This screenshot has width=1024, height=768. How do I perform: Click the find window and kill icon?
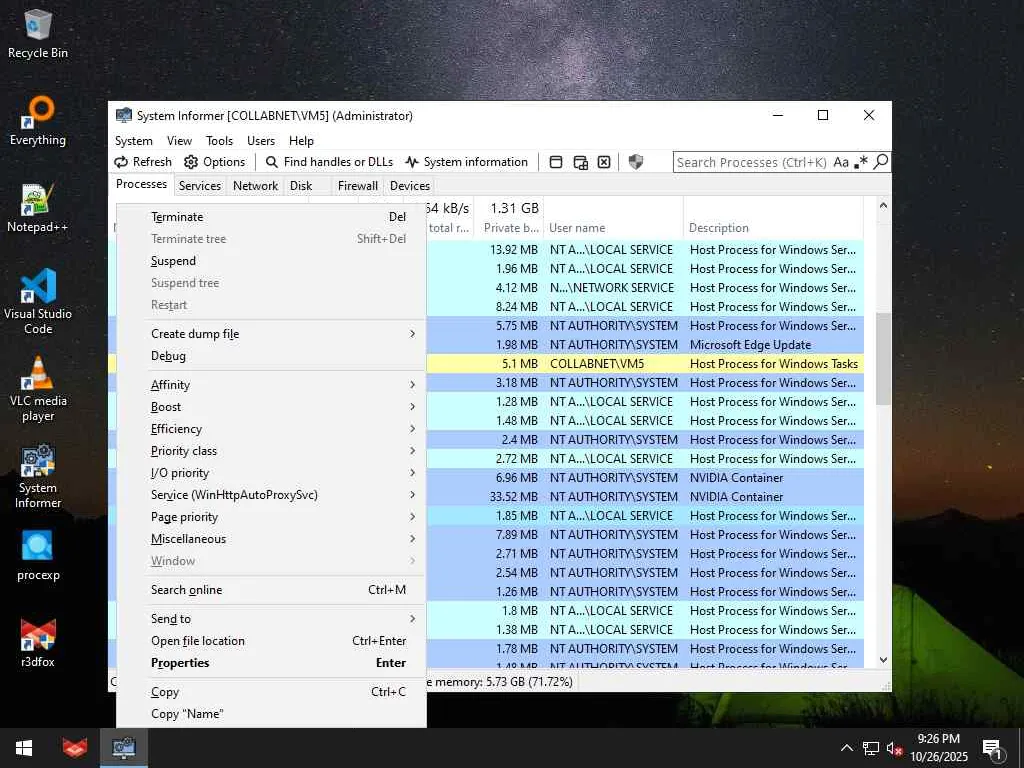click(x=604, y=162)
